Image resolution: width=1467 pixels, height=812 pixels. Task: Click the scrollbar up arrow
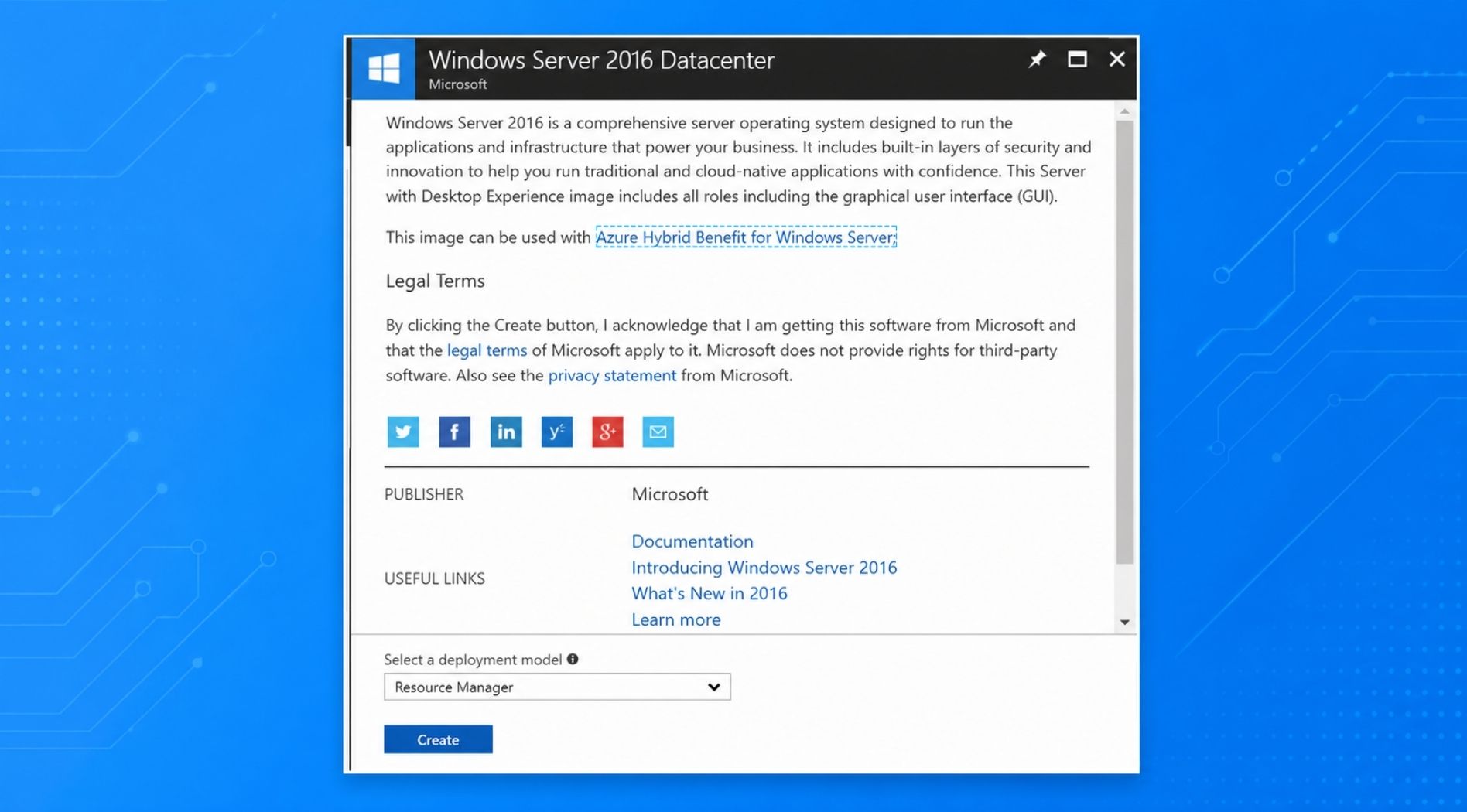[x=1125, y=111]
